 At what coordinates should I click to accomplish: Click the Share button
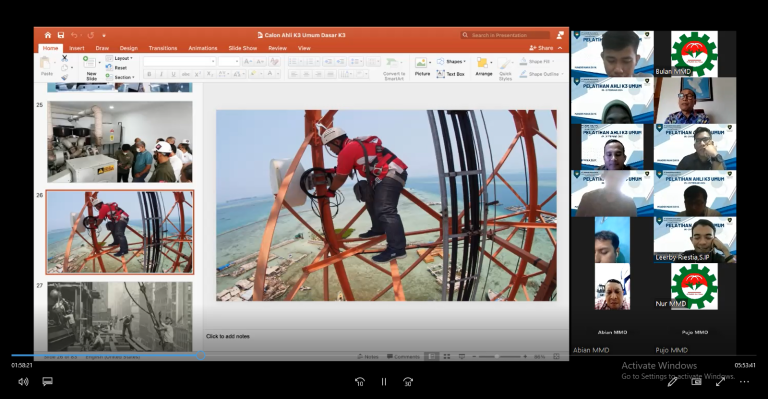click(541, 48)
